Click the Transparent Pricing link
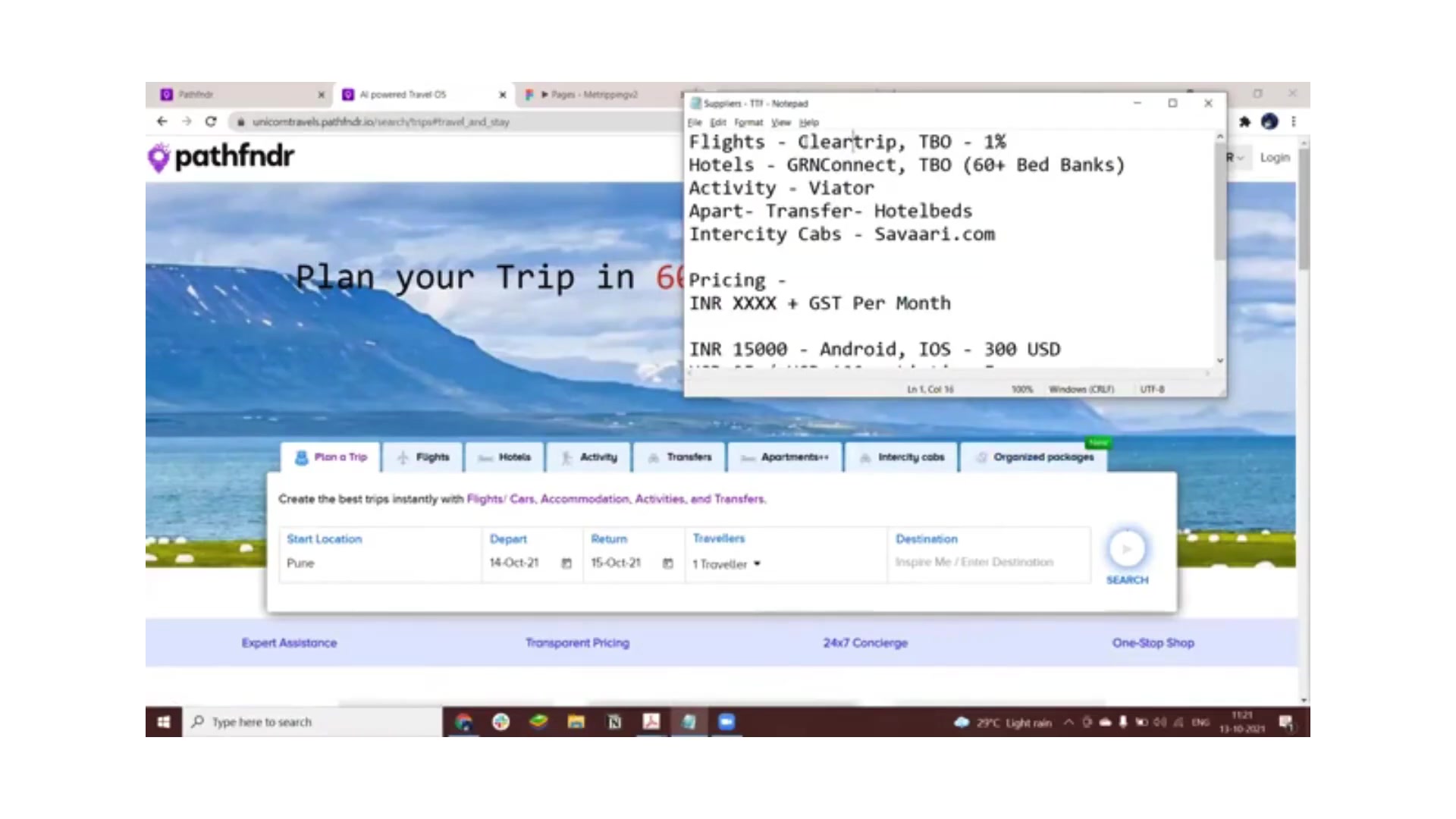The image size is (1456, 819). (577, 643)
